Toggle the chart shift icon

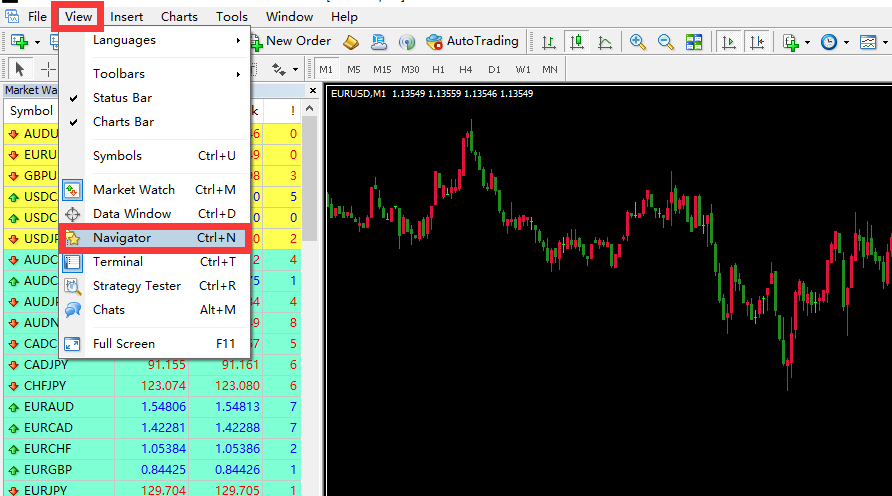point(757,42)
